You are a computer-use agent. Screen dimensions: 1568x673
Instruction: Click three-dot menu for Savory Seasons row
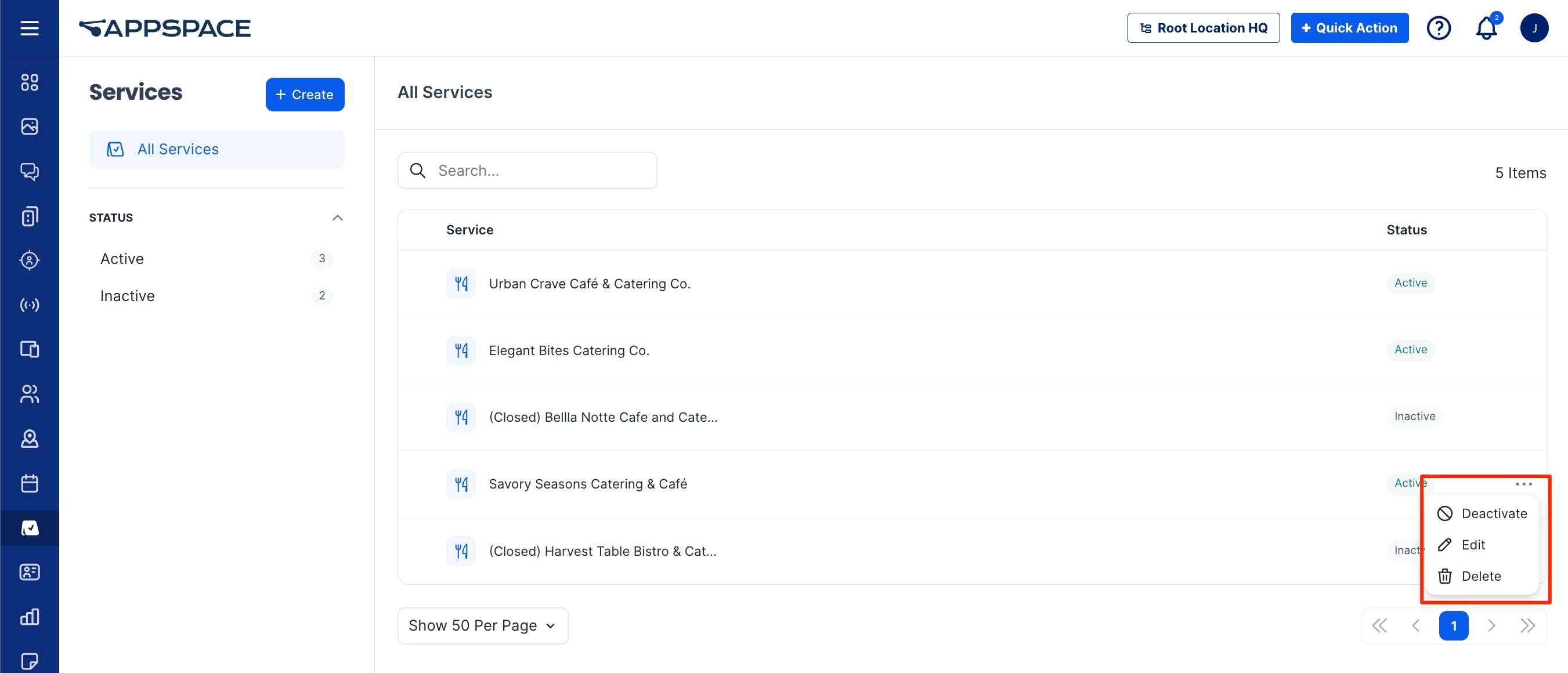click(1523, 484)
